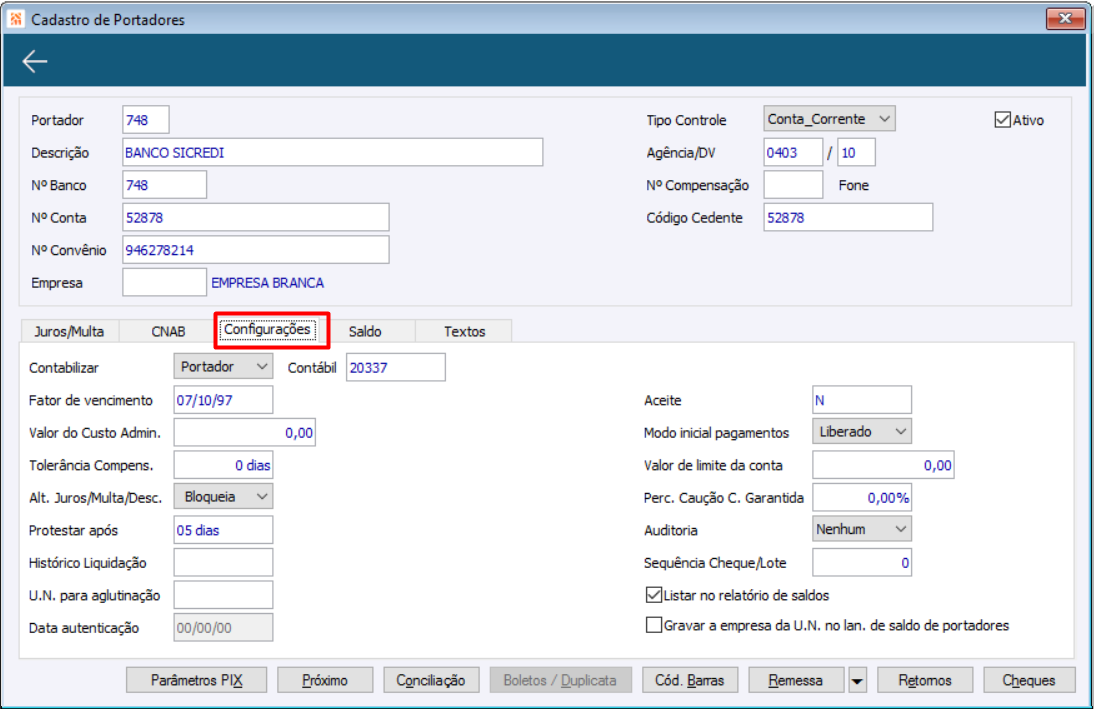Click the Parâmetros PIX button
The width and height of the screenshot is (1096, 709).
point(196,680)
